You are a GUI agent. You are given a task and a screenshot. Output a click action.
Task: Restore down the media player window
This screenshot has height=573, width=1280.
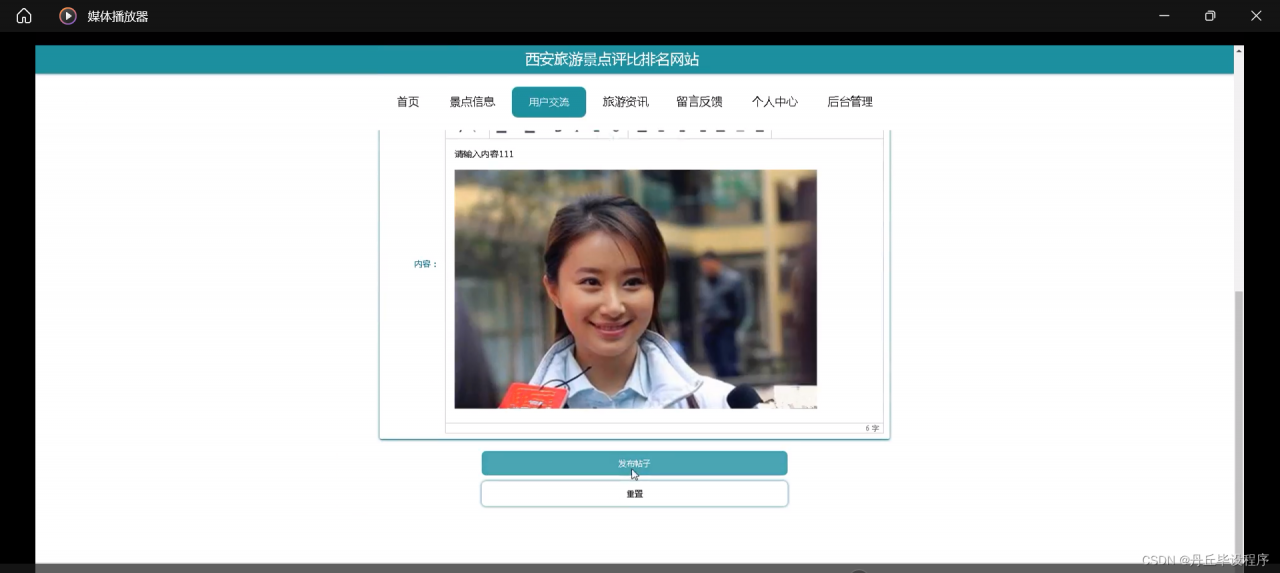[1210, 16]
